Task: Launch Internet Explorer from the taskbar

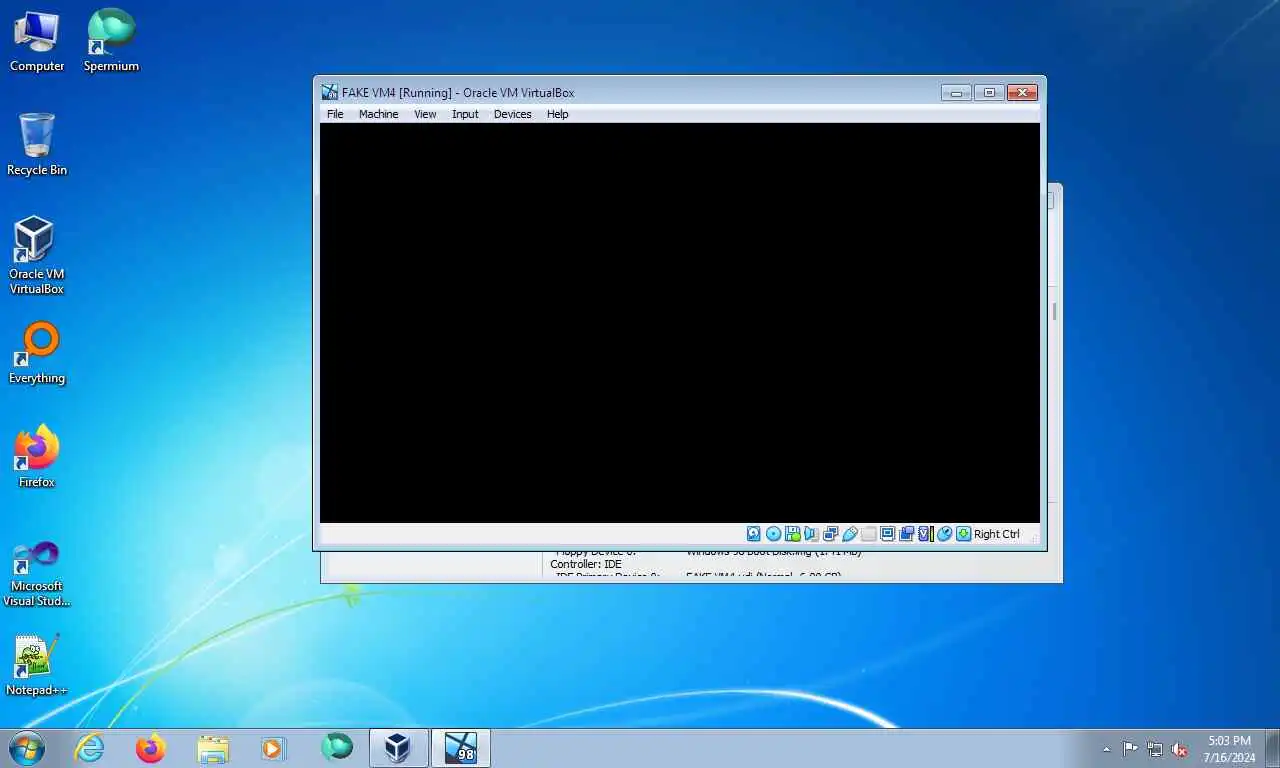Action: pyautogui.click(x=89, y=748)
